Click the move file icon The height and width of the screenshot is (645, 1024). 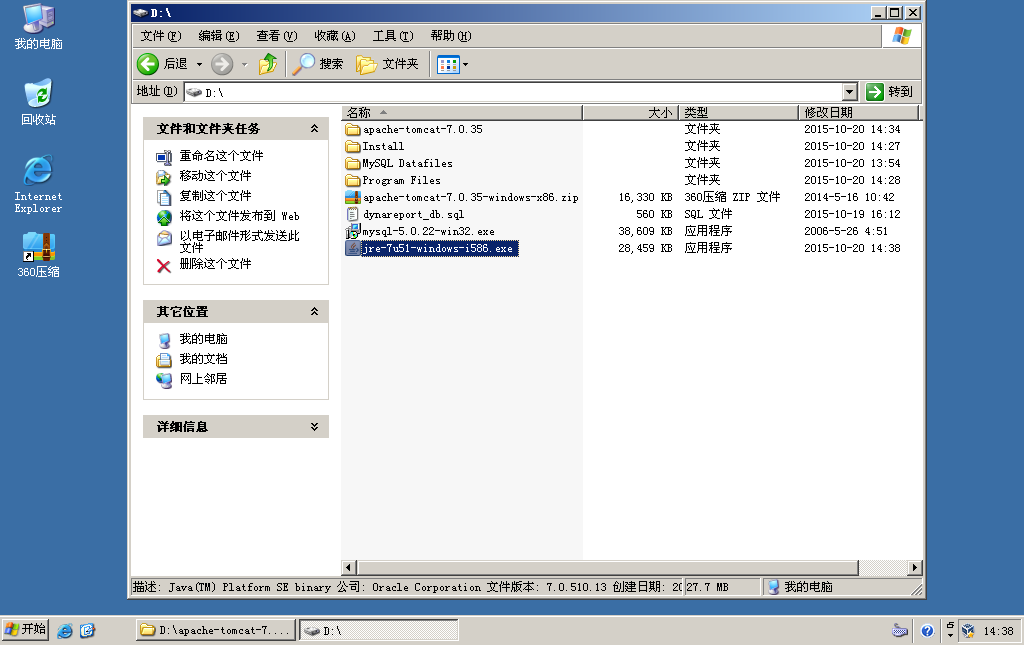pyautogui.click(x=164, y=177)
